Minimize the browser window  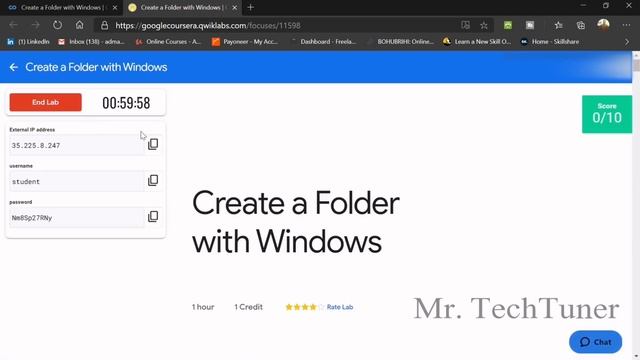pyautogui.click(x=583, y=6)
